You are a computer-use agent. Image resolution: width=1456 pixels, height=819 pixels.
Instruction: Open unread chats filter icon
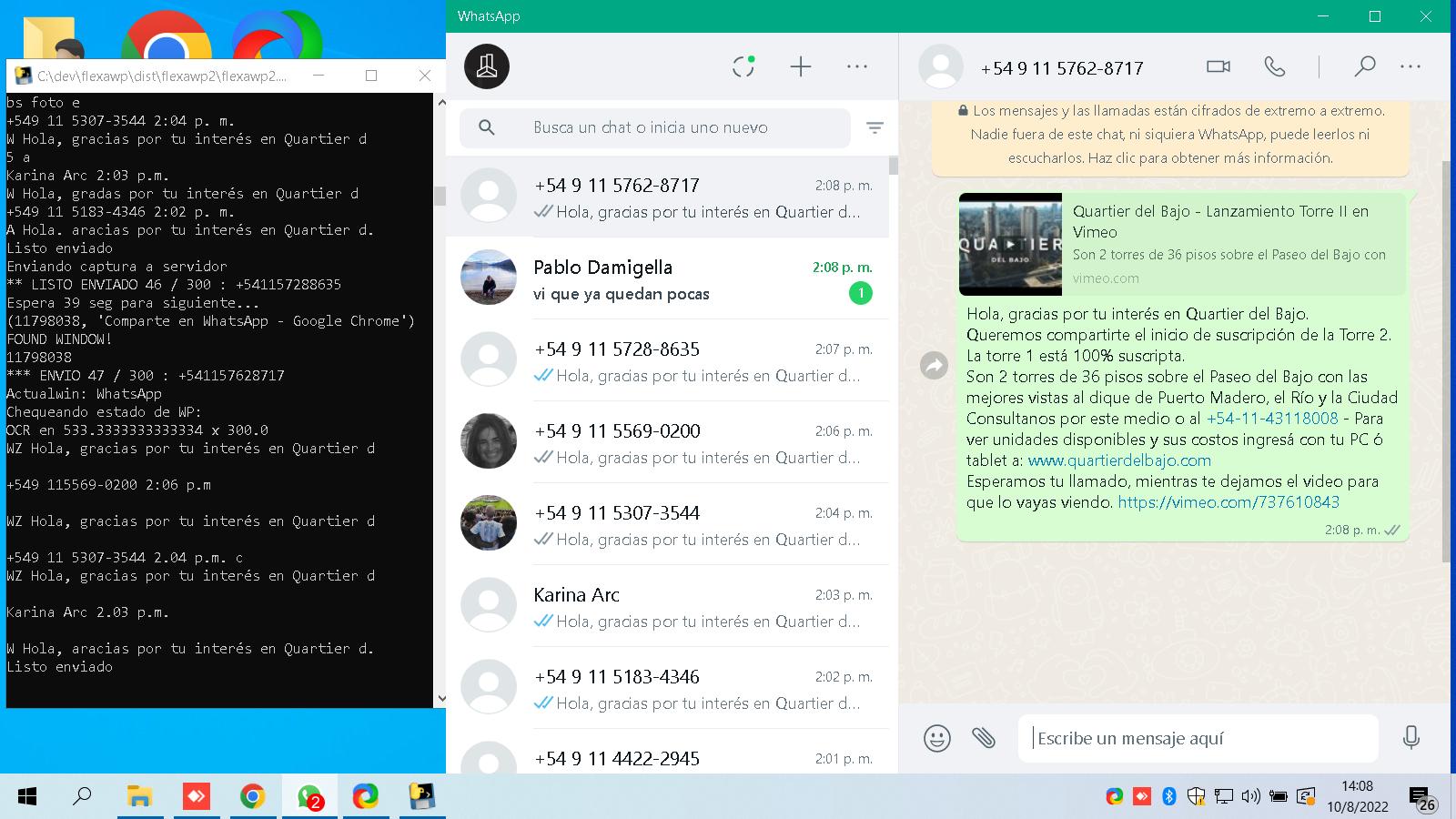tap(875, 128)
